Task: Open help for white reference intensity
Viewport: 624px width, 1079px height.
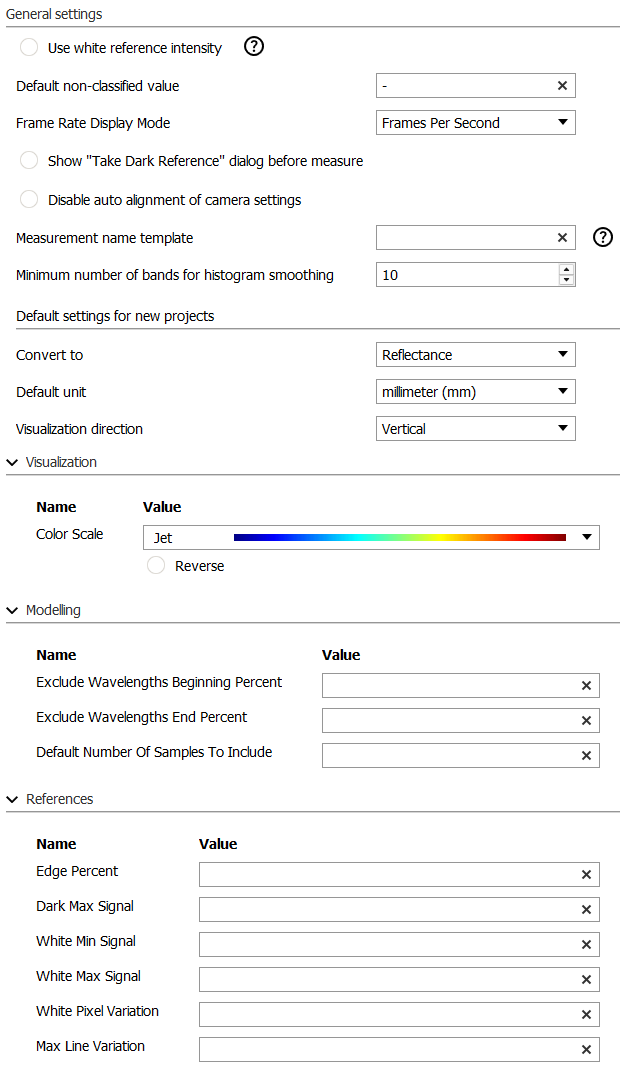Action: 254,47
